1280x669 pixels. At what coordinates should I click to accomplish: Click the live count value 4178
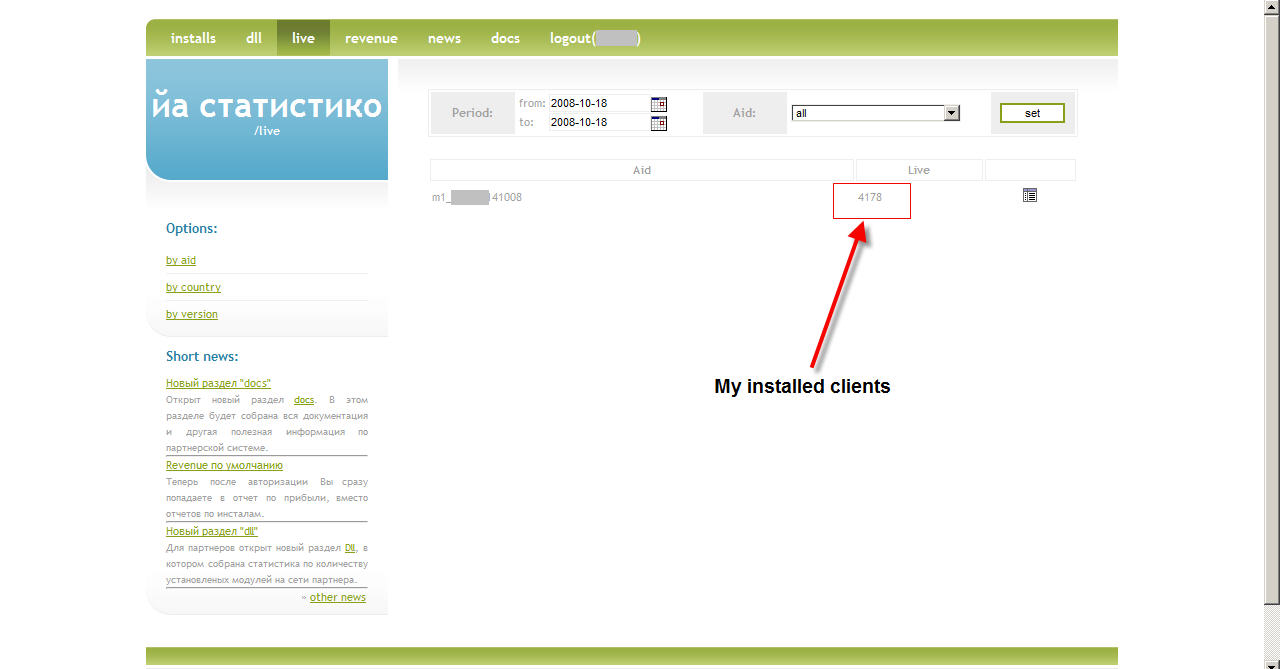(870, 197)
